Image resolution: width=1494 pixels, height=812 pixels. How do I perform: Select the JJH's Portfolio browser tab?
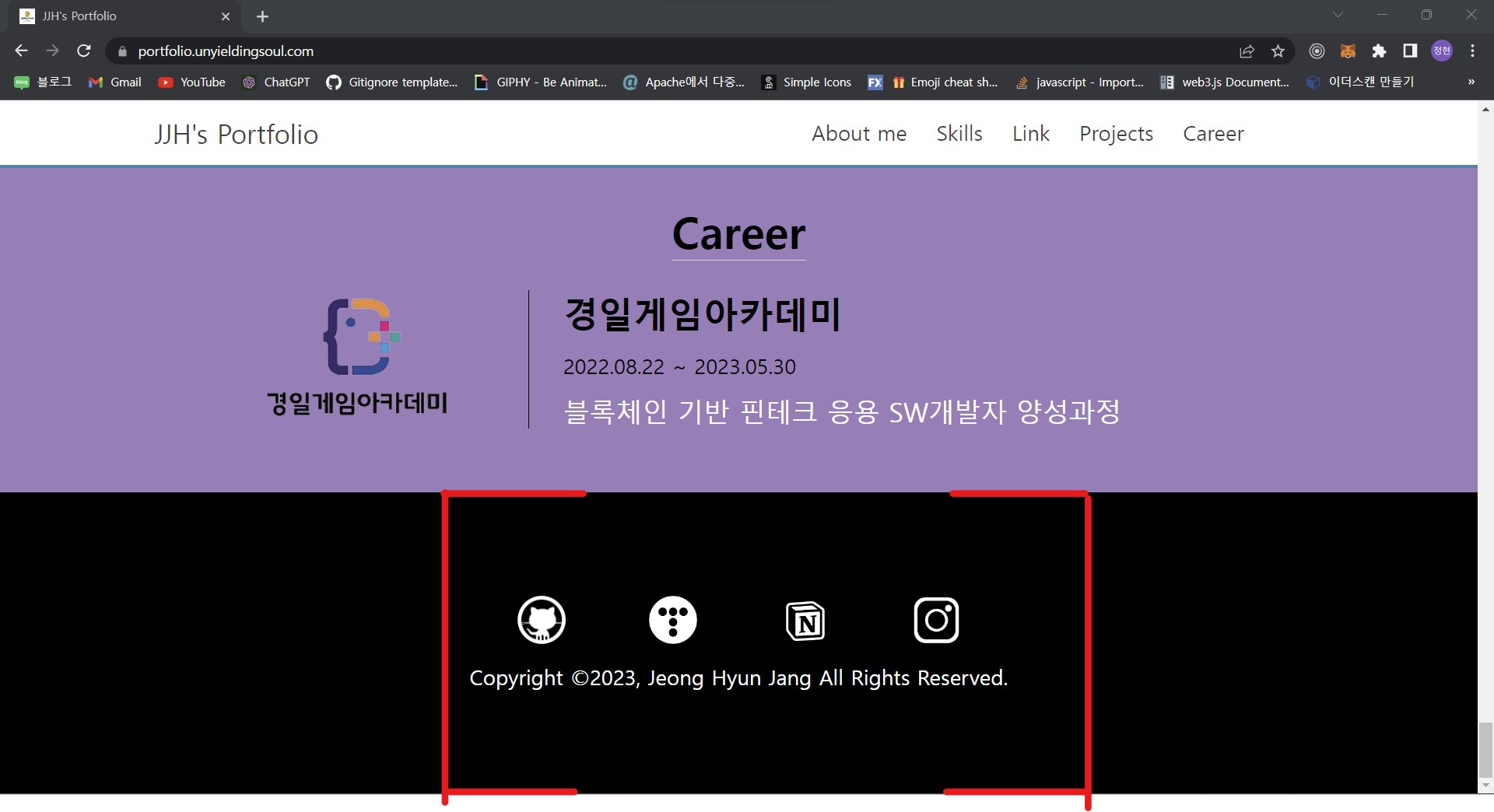[x=124, y=16]
